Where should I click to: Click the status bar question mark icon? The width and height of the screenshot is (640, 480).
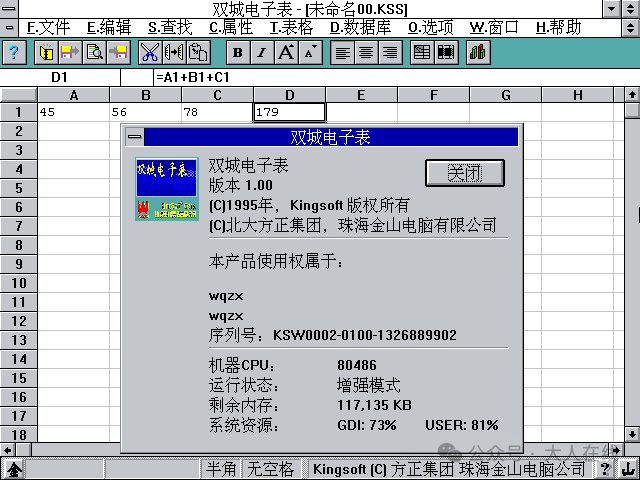click(x=606, y=469)
